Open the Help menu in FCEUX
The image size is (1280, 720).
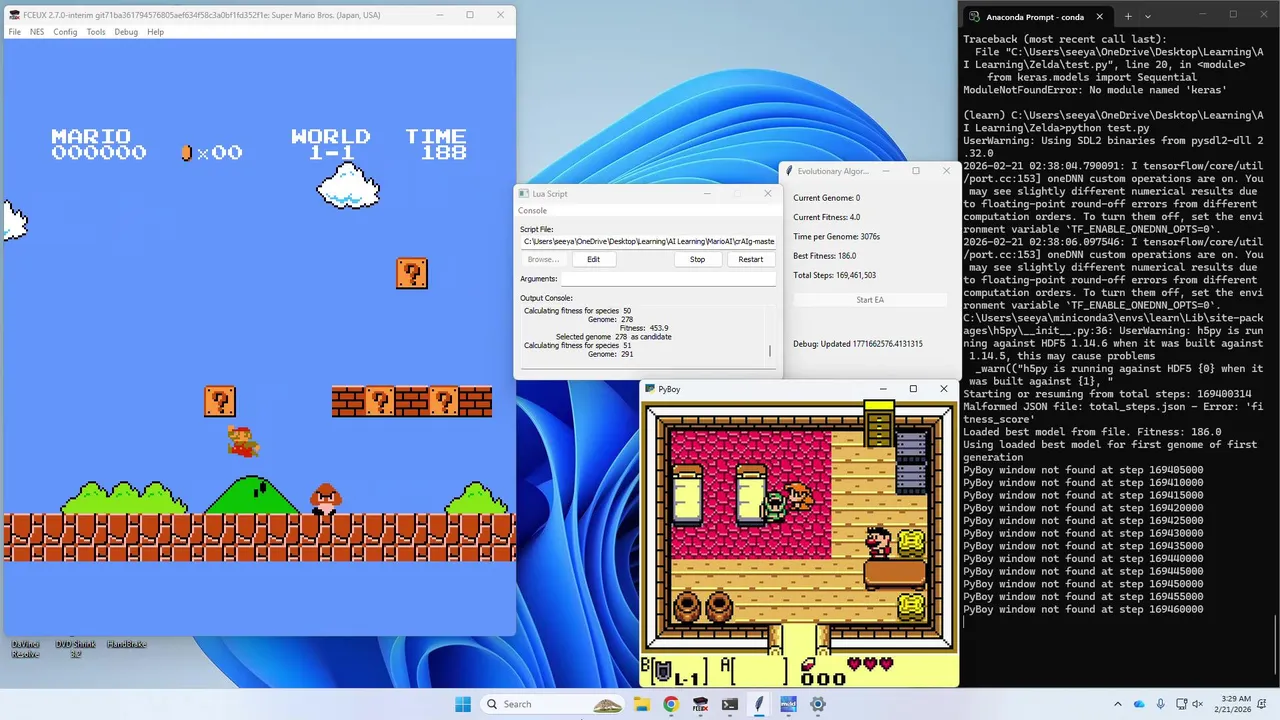point(155,32)
